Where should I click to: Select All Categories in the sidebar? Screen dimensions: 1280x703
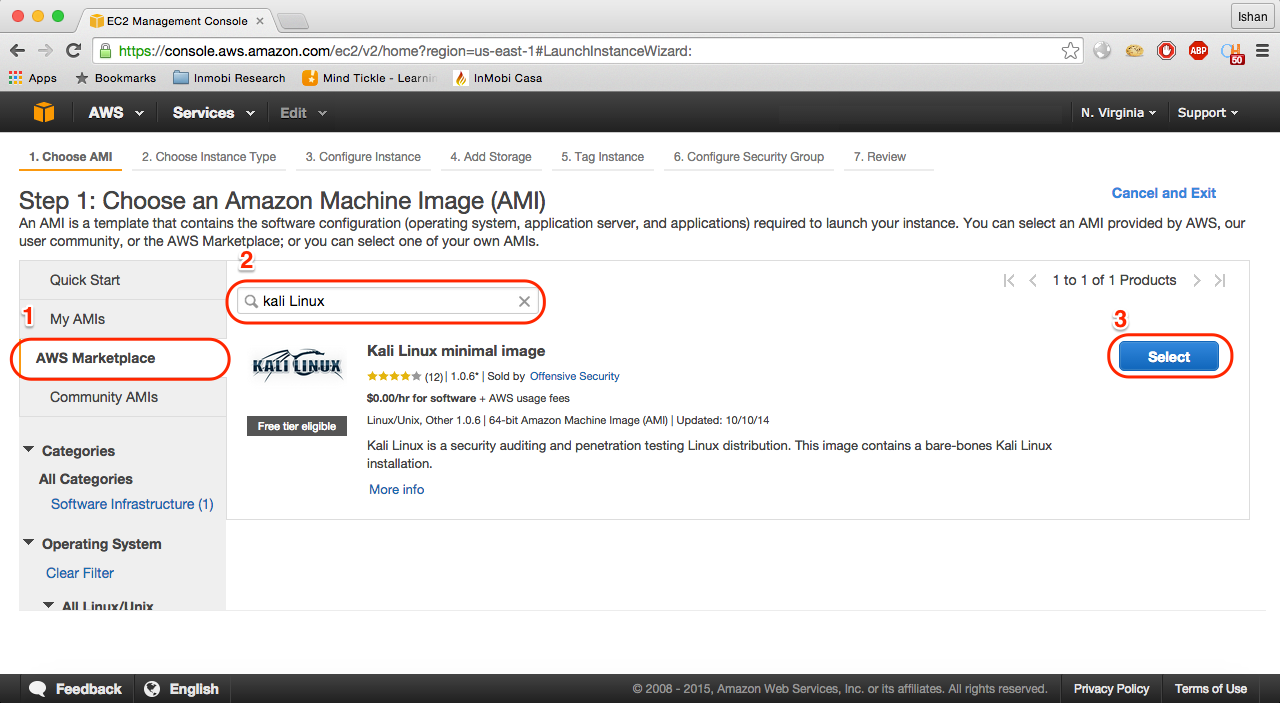pos(86,479)
